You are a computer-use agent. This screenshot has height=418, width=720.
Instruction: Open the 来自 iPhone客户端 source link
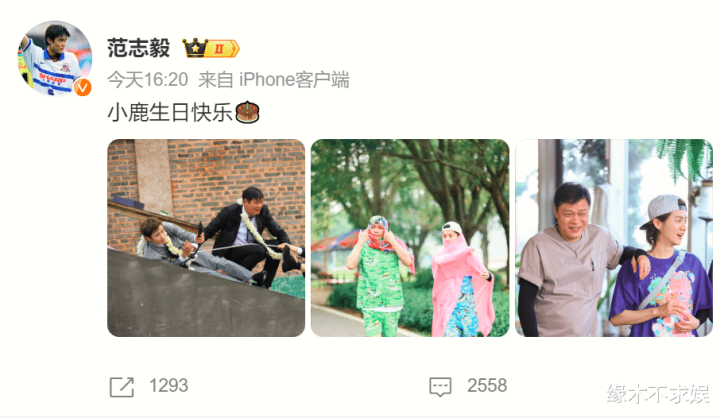(x=274, y=80)
